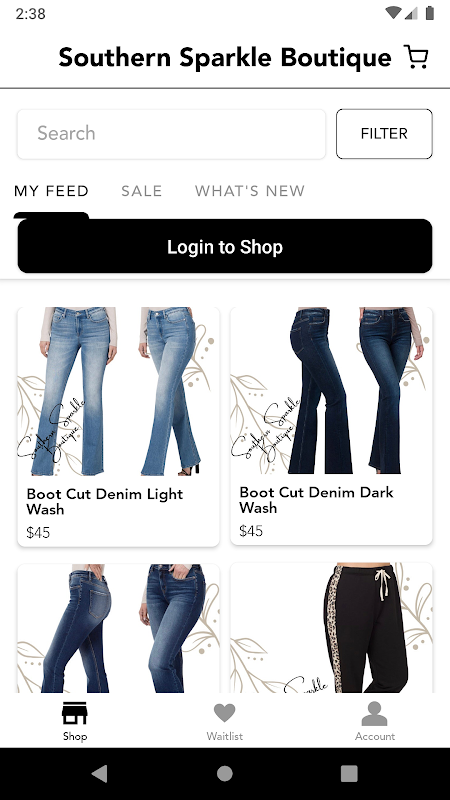
Task: Tap the battery status icon
Action: (430, 13)
